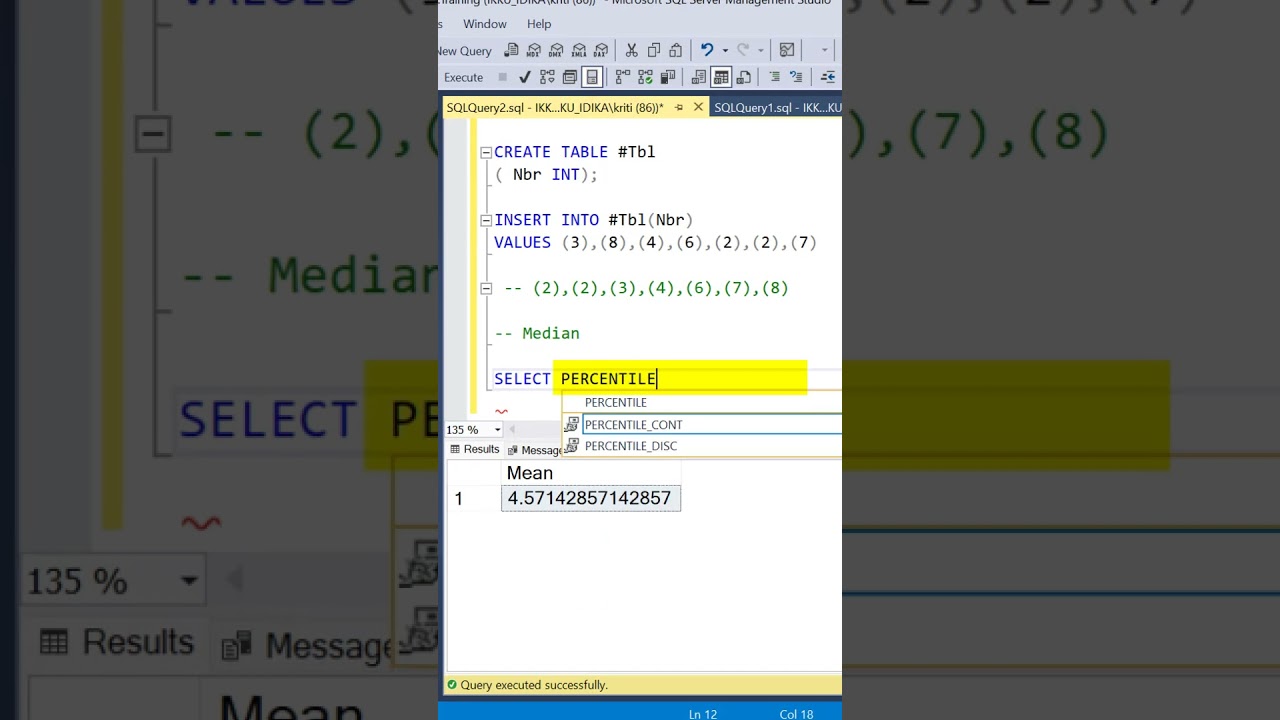Expand the Undo history dropdown
Screen dimensions: 1280x720
725,50
